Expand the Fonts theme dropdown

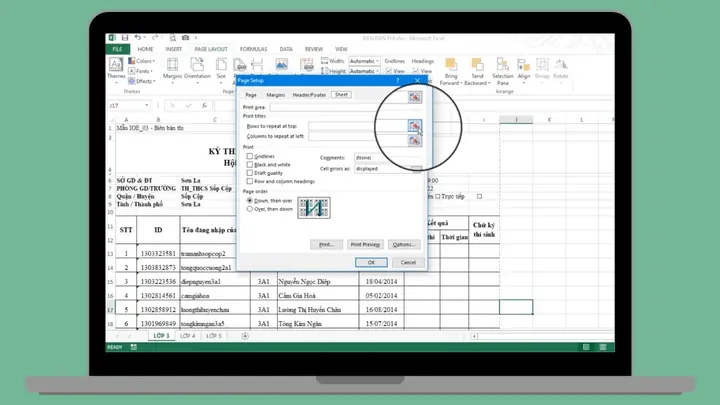141,71
